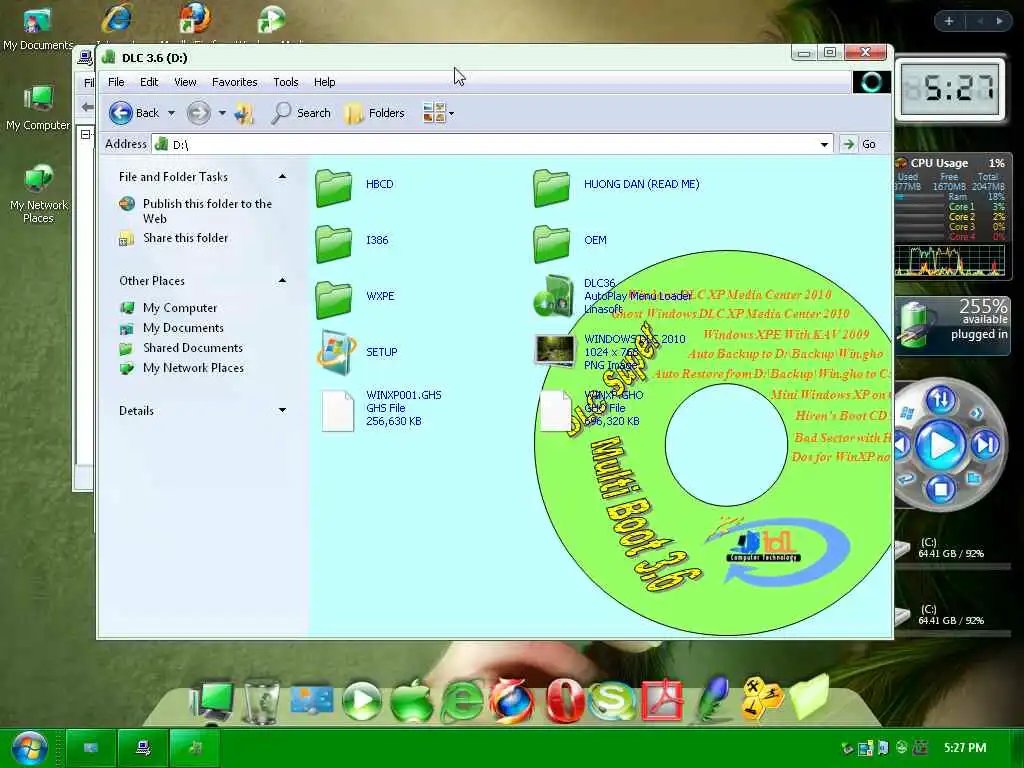Open the File menu
The width and height of the screenshot is (1024, 768).
116,82
